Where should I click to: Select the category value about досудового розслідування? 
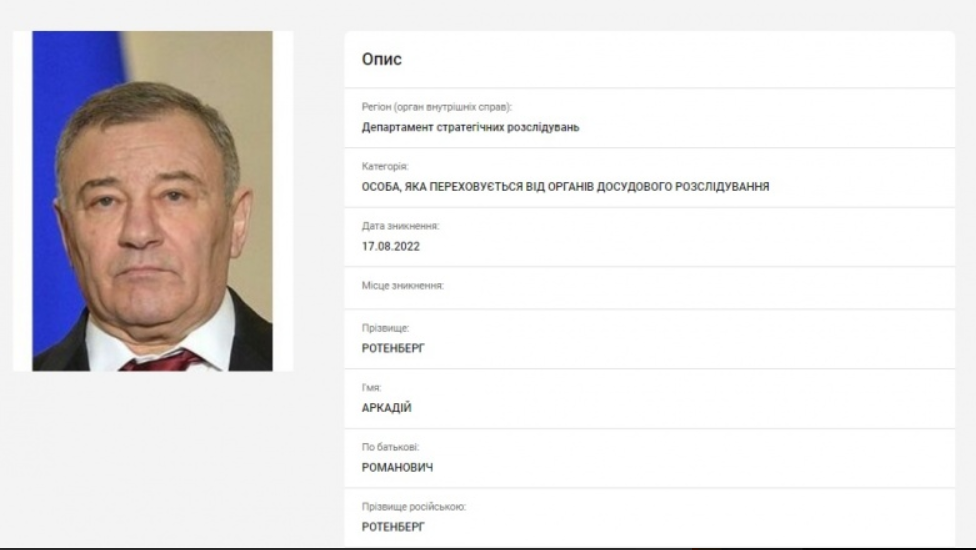[565, 187]
